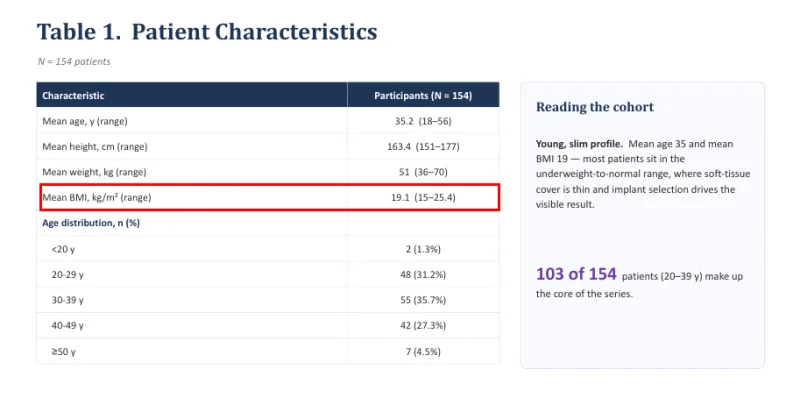This screenshot has width=800, height=405.
Task: Click the purple '103 of 154' figure
Action: [577, 274]
